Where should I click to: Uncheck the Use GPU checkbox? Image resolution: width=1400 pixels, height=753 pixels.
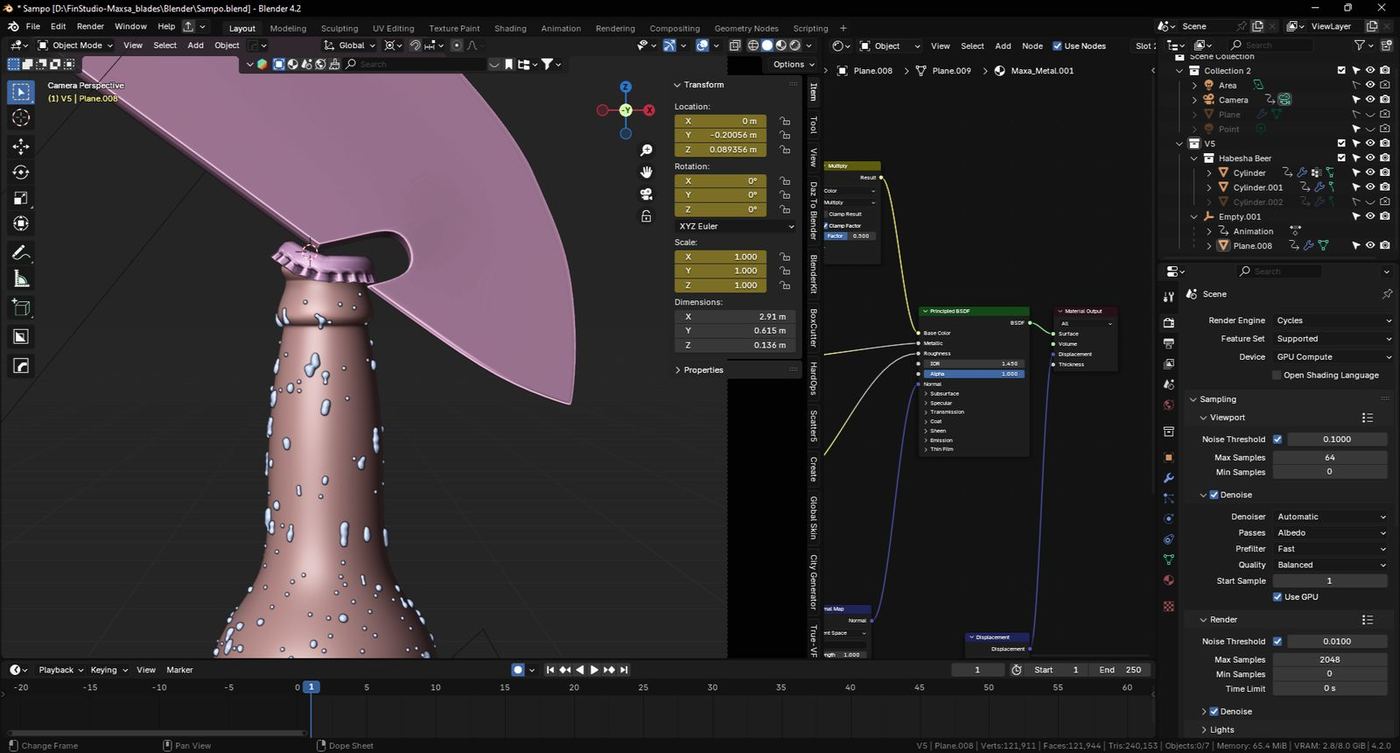tap(1278, 597)
